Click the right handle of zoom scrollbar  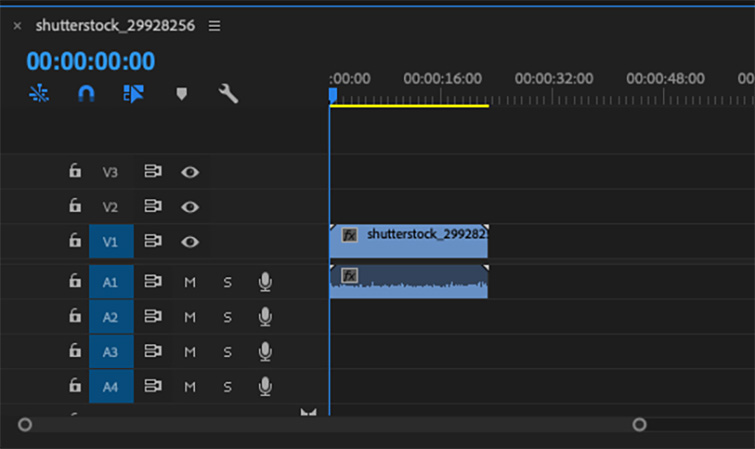(x=639, y=425)
